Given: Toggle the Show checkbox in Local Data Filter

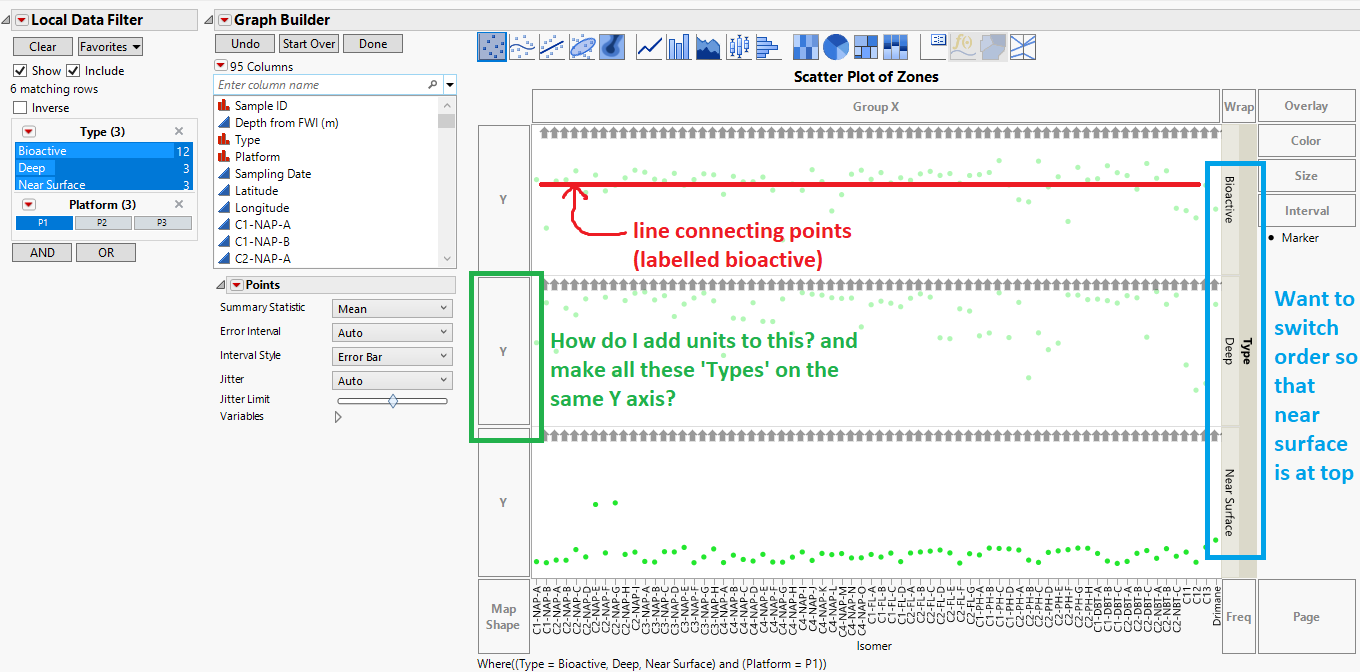Looking at the screenshot, I should tap(22, 70).
